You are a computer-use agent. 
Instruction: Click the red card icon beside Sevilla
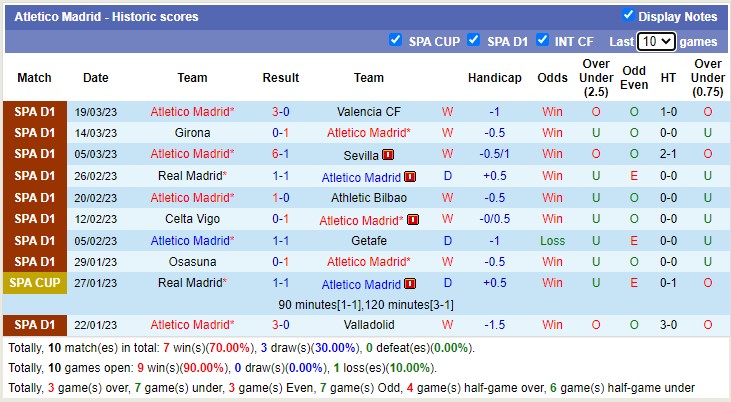tap(388, 155)
